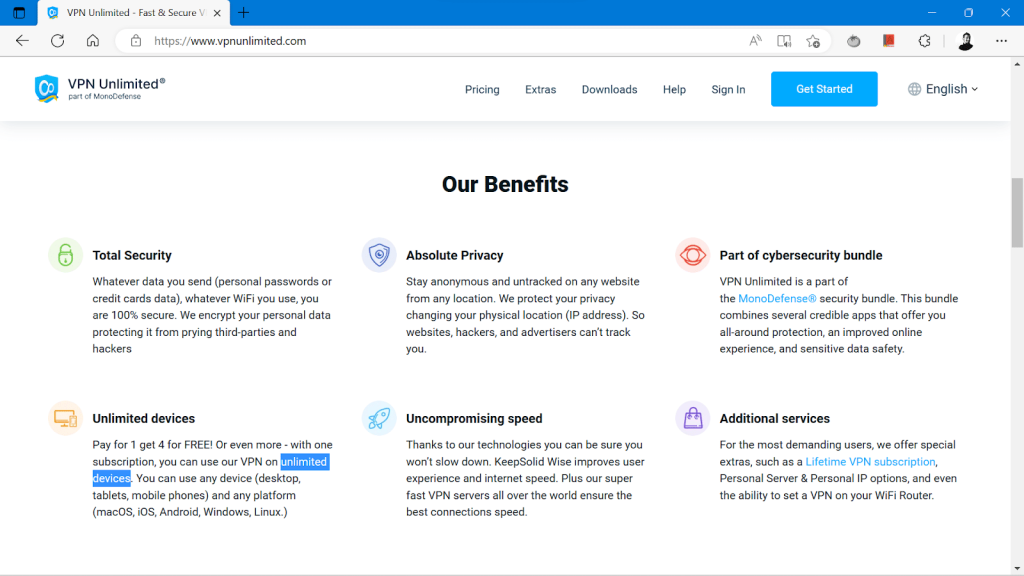The height and width of the screenshot is (576, 1024).
Task: Click the page vertical scrollbar thumb
Action: pyautogui.click(x=1017, y=212)
